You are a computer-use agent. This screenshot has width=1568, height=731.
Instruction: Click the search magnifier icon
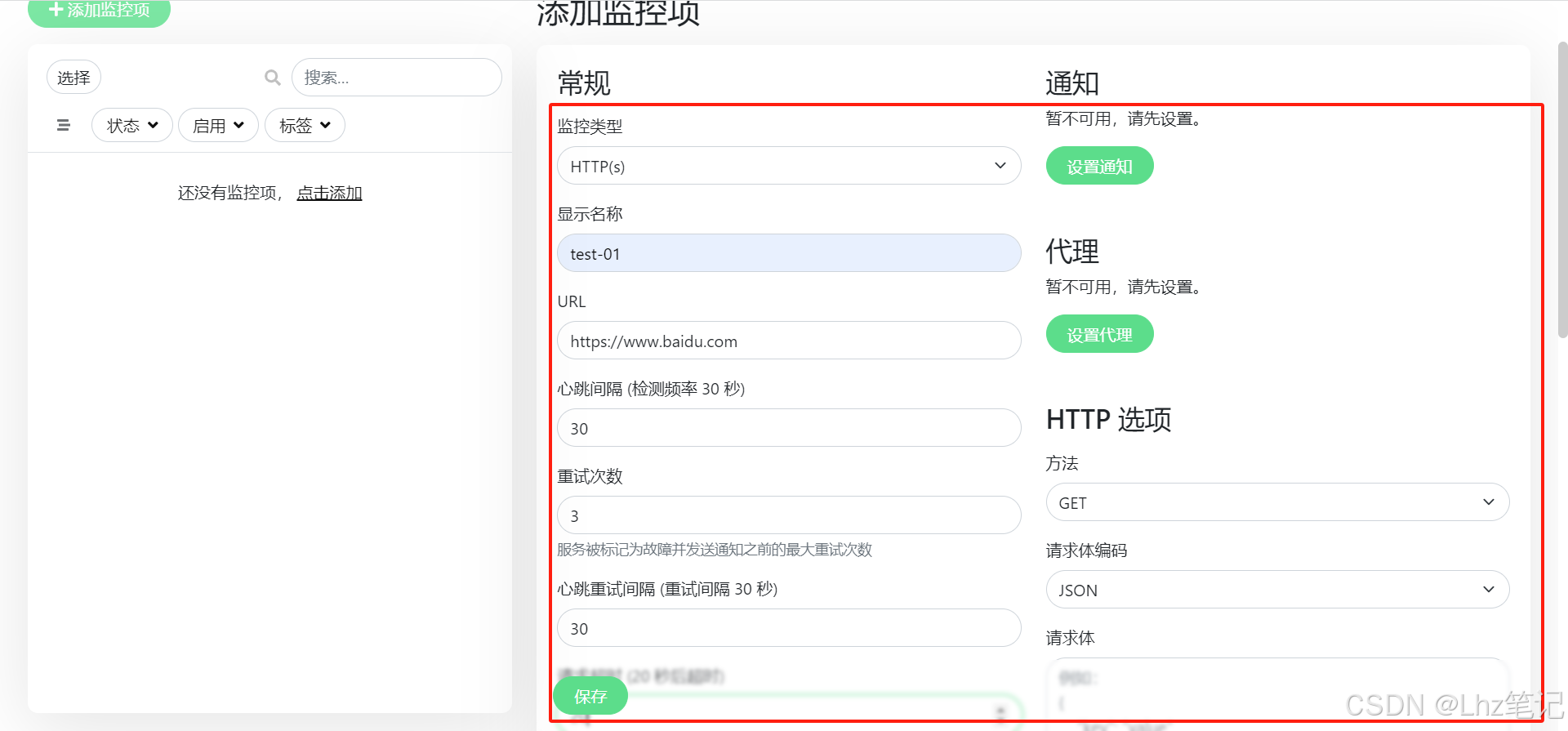(x=273, y=78)
